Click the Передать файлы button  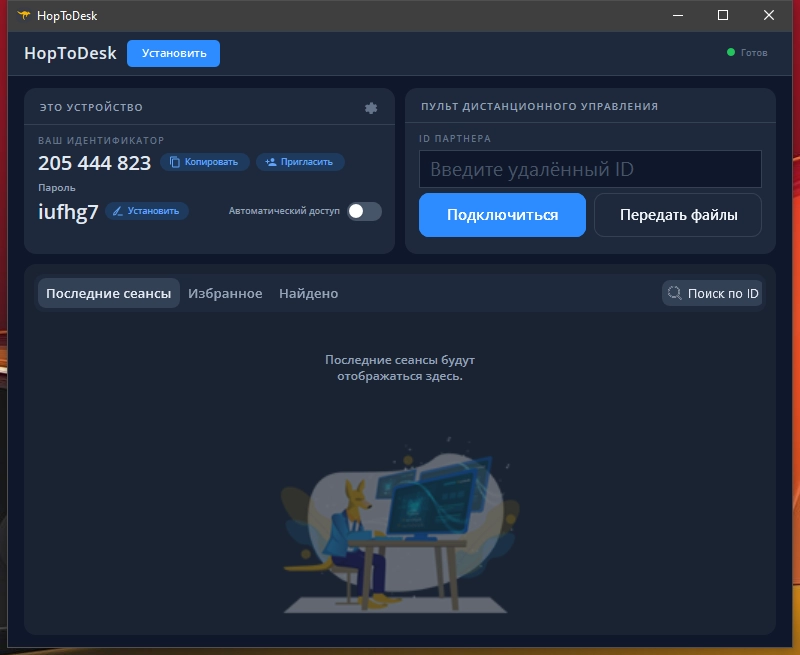click(x=678, y=215)
